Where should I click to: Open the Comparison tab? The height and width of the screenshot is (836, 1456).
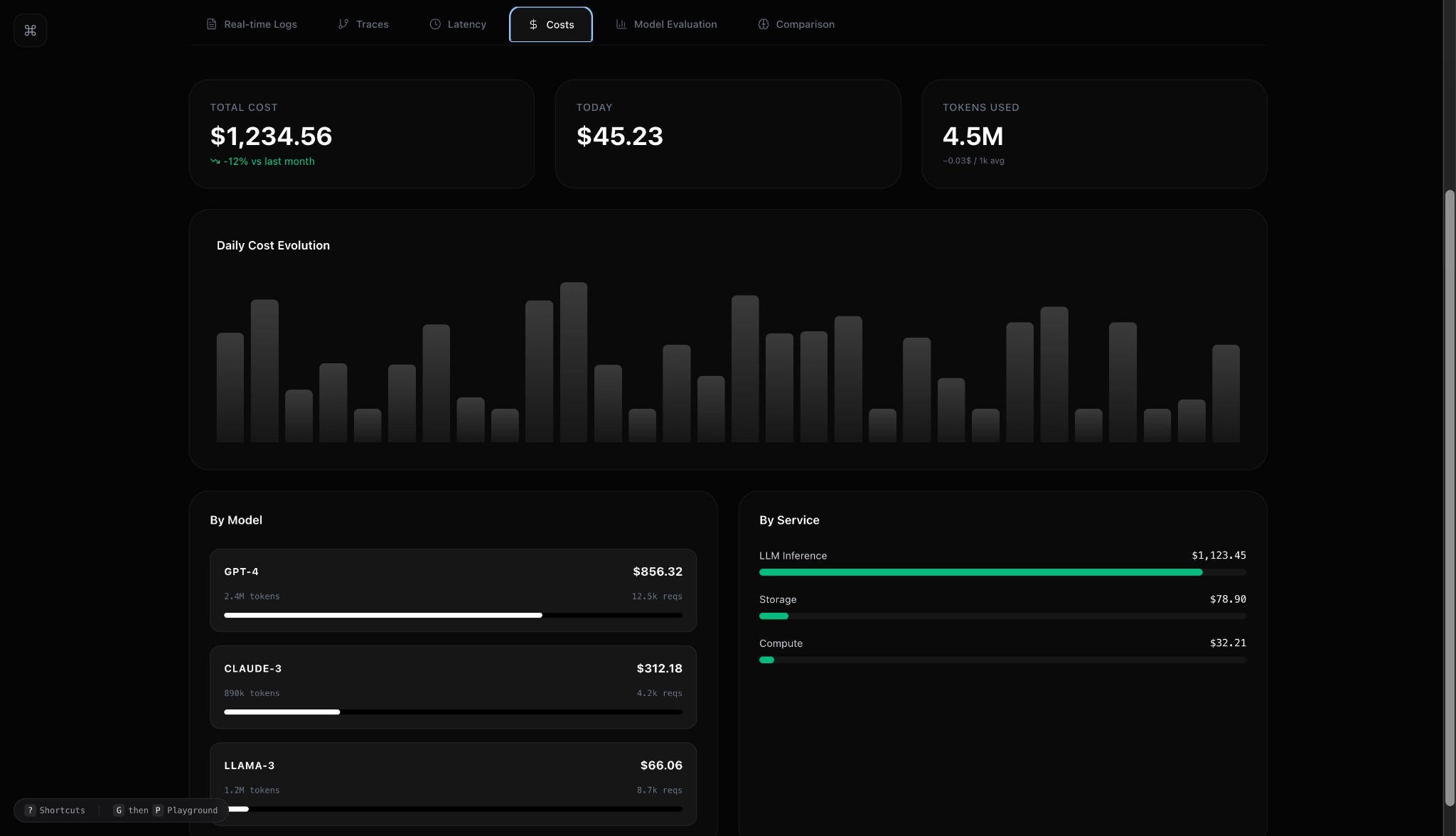tap(796, 24)
